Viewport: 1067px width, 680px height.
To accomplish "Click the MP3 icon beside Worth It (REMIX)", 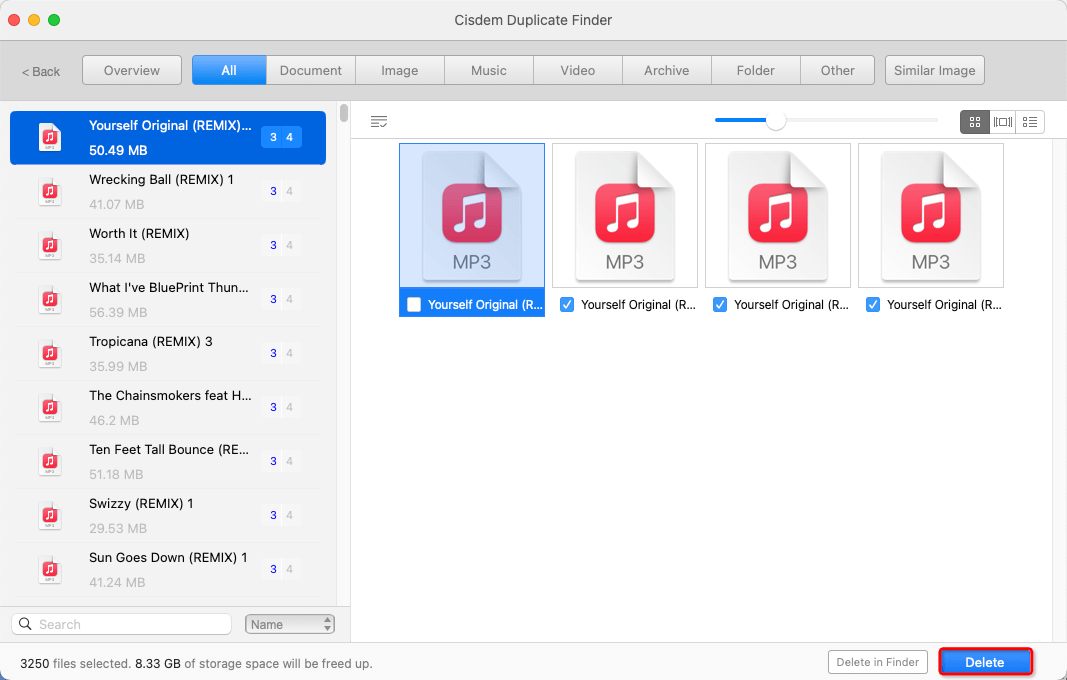I will click(51, 245).
